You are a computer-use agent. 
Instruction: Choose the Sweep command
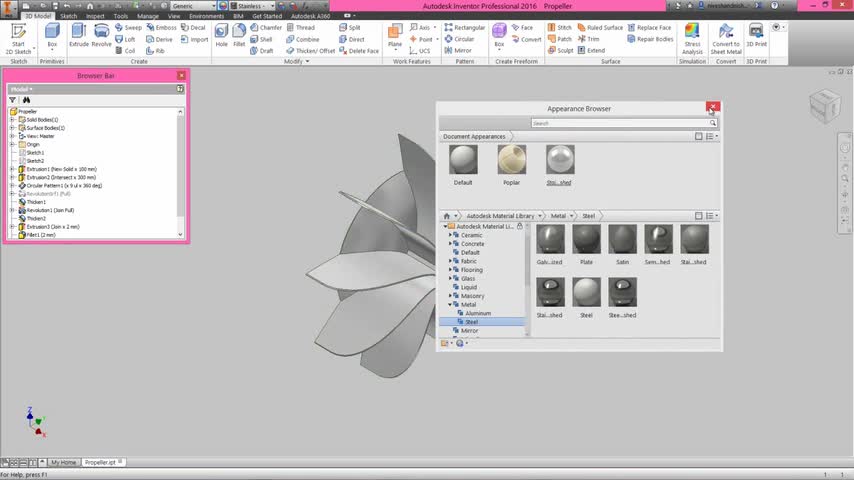pos(129,27)
